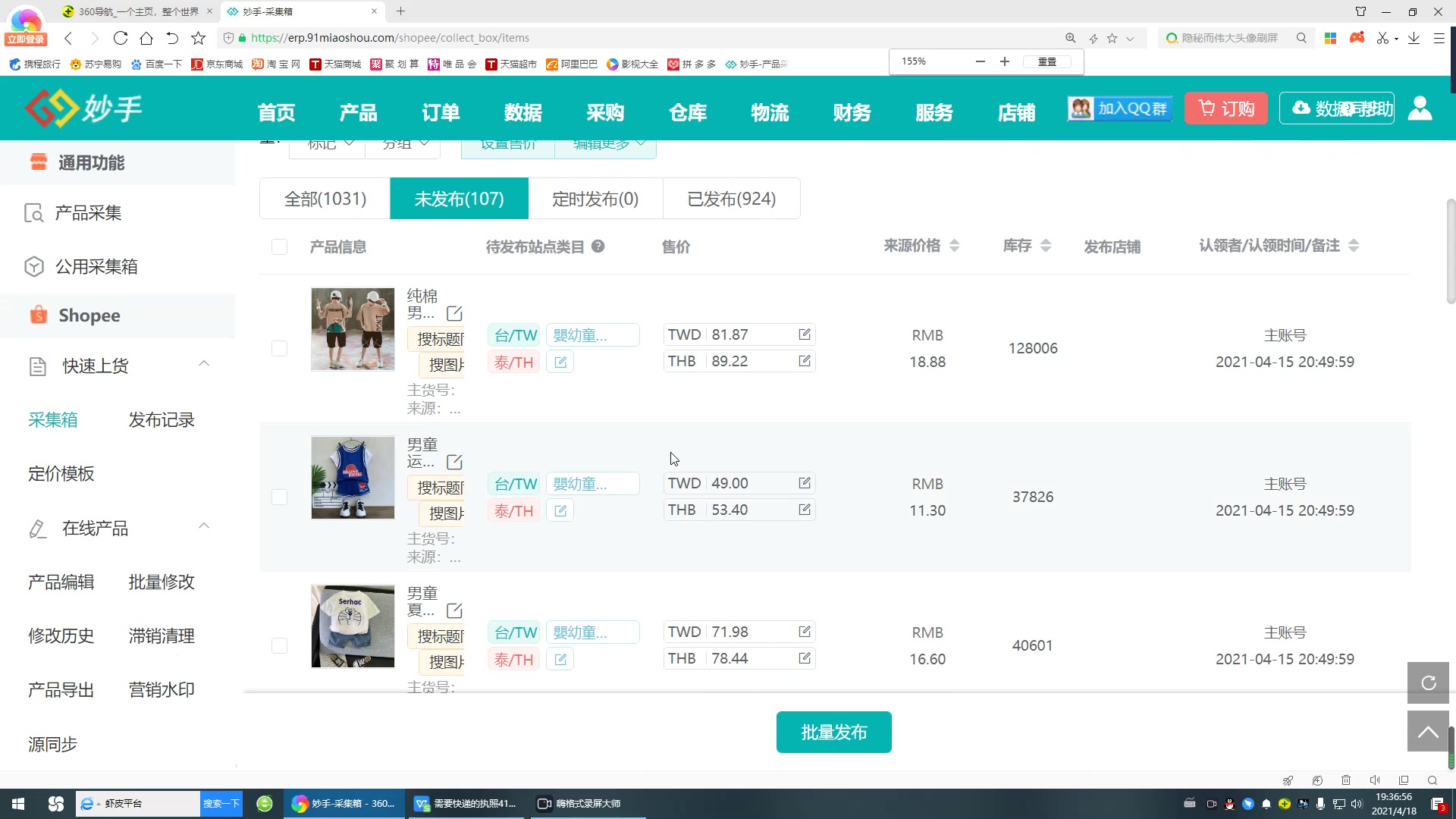Edit Thailand category for first product
The height and width of the screenshot is (819, 1456).
tap(560, 362)
